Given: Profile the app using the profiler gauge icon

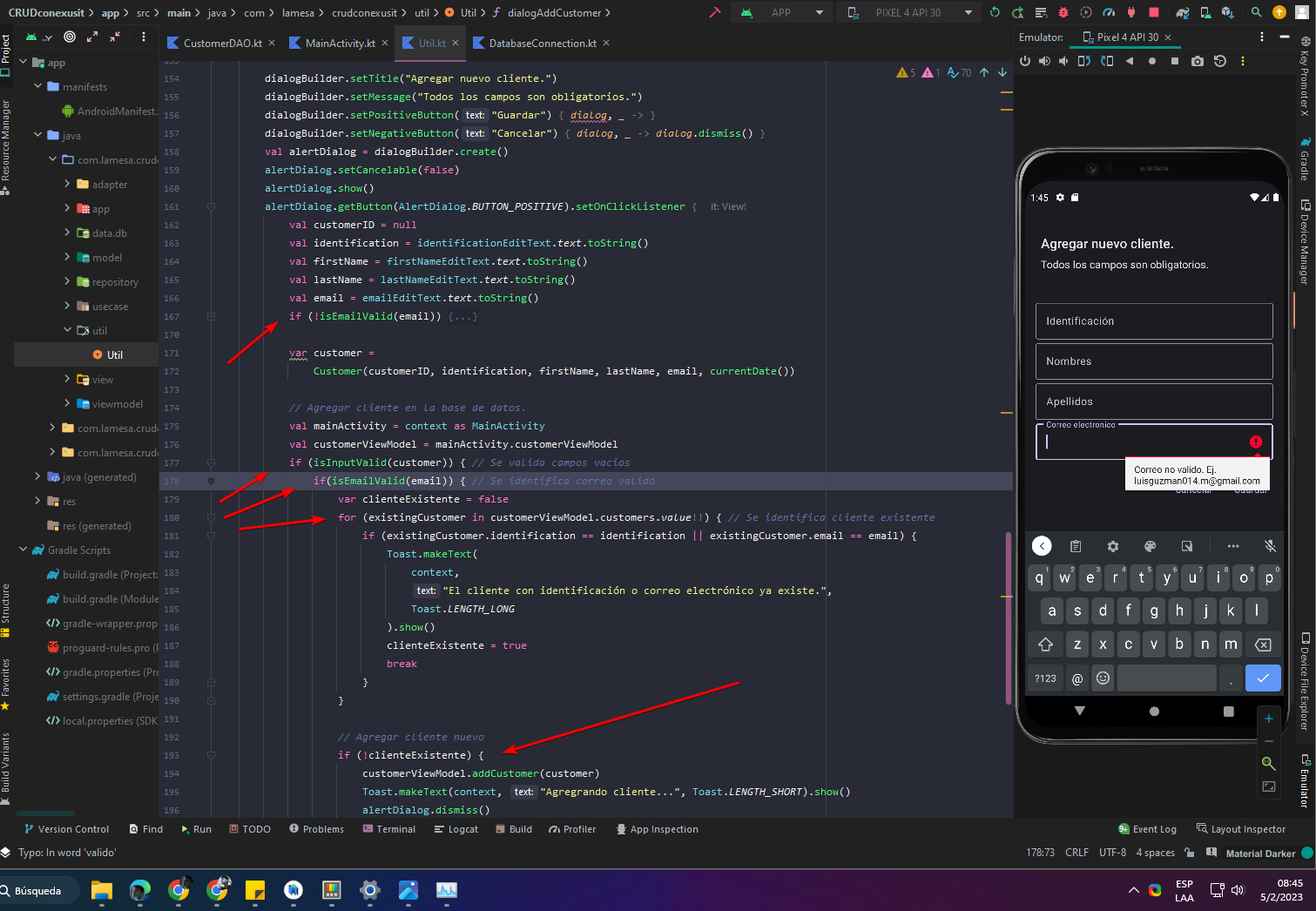Looking at the screenshot, I should [x=1108, y=12].
